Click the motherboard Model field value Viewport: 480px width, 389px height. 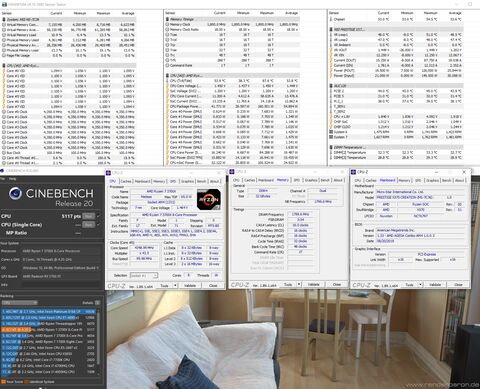click(x=409, y=197)
